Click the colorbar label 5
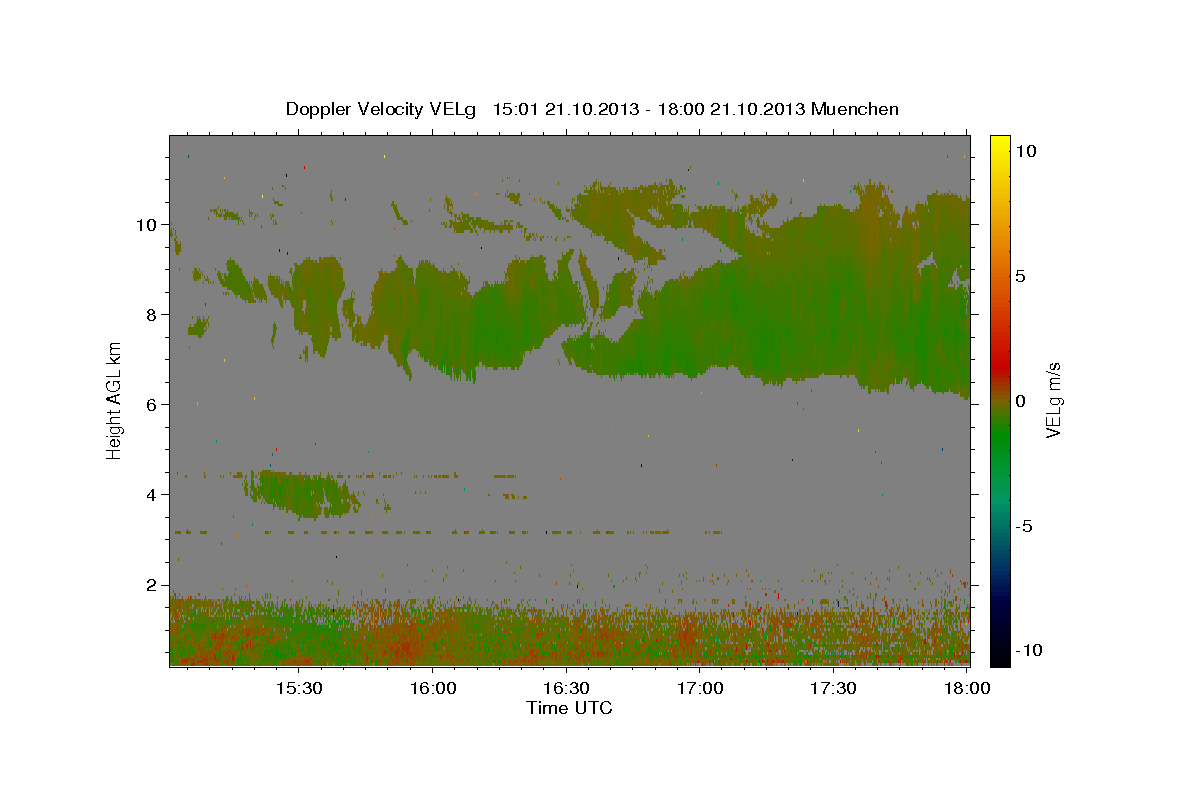 click(x=1020, y=276)
